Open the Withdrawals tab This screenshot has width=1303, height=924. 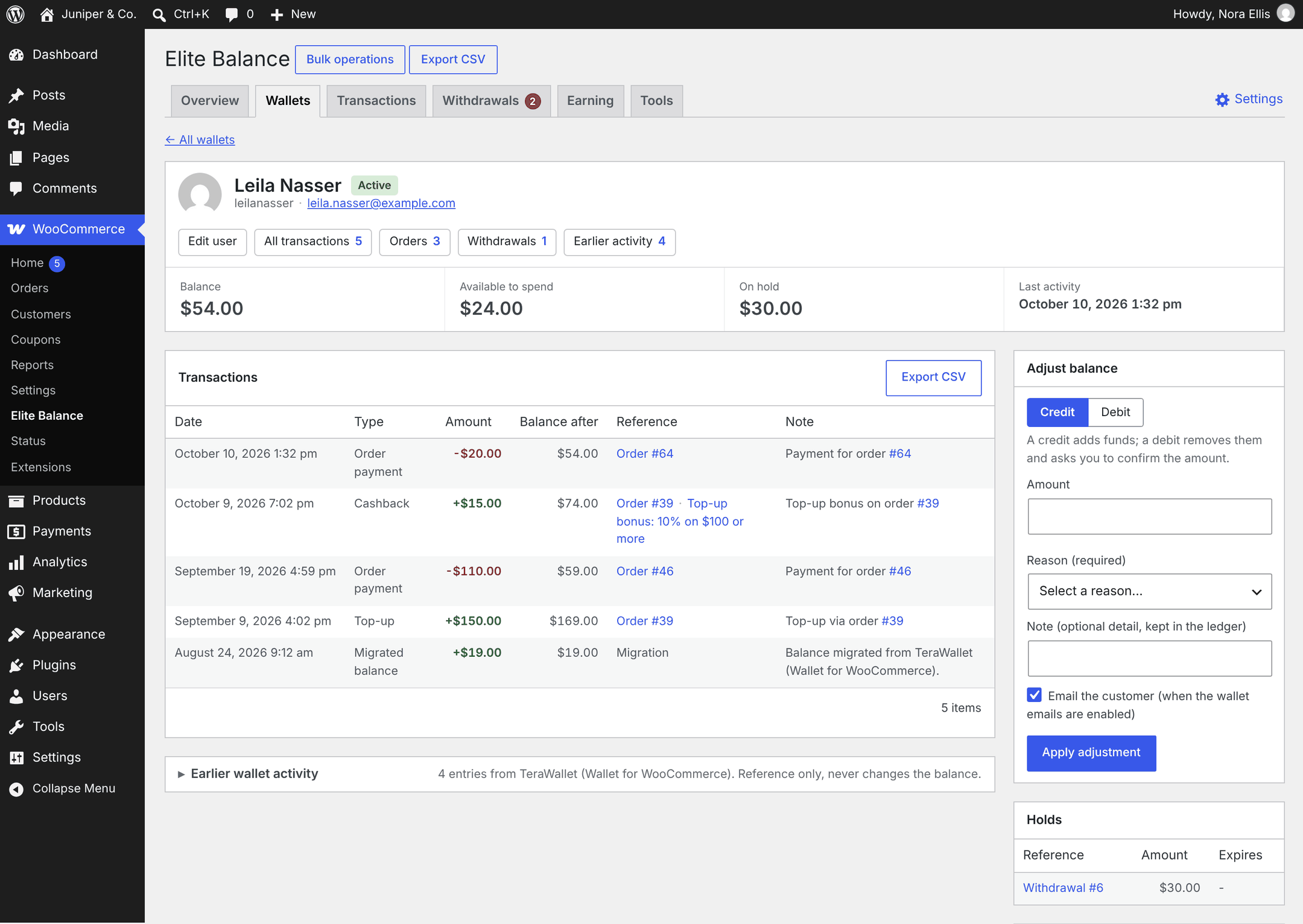coord(491,101)
